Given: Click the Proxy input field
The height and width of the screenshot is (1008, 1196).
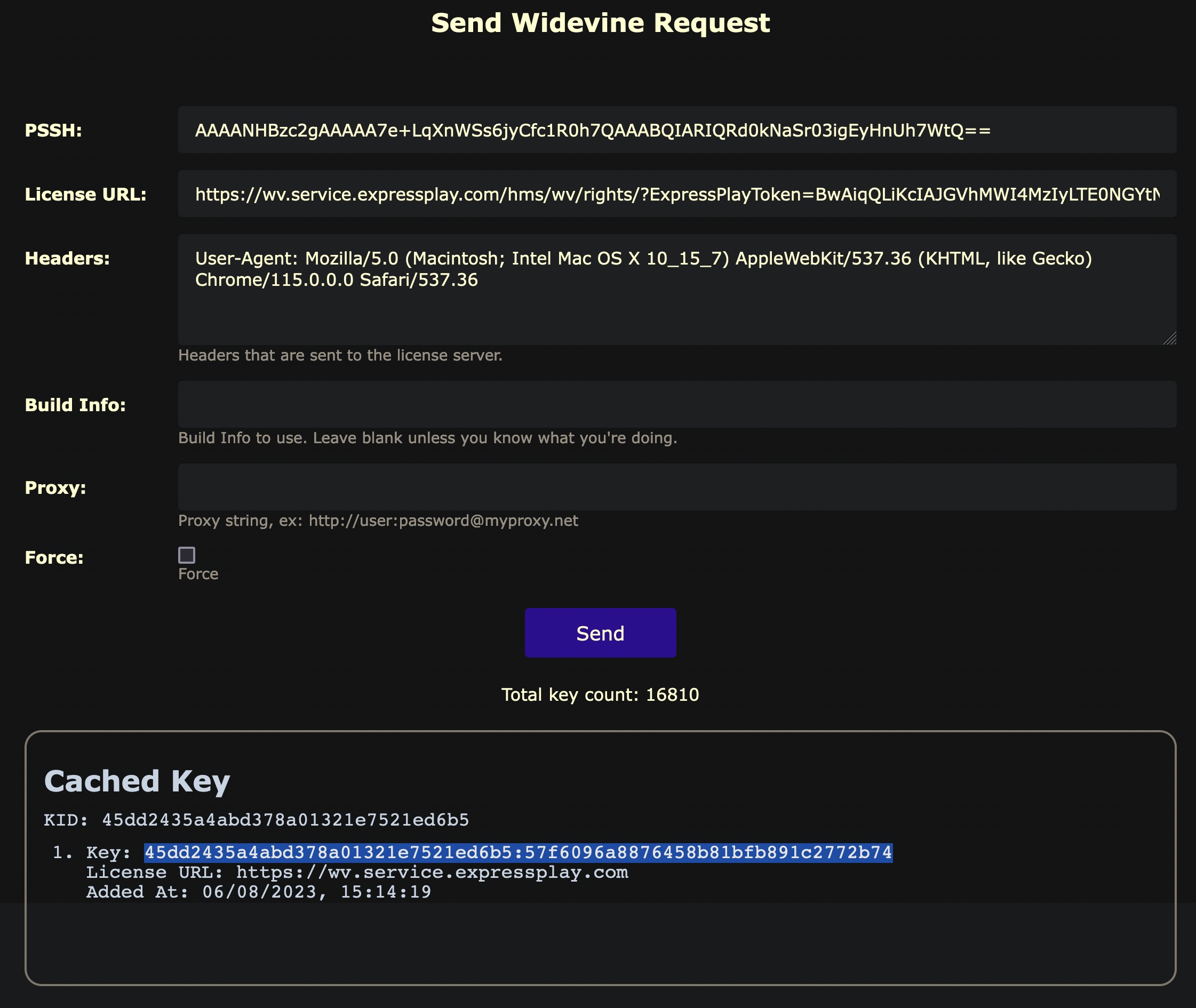Looking at the screenshot, I should pos(676,487).
